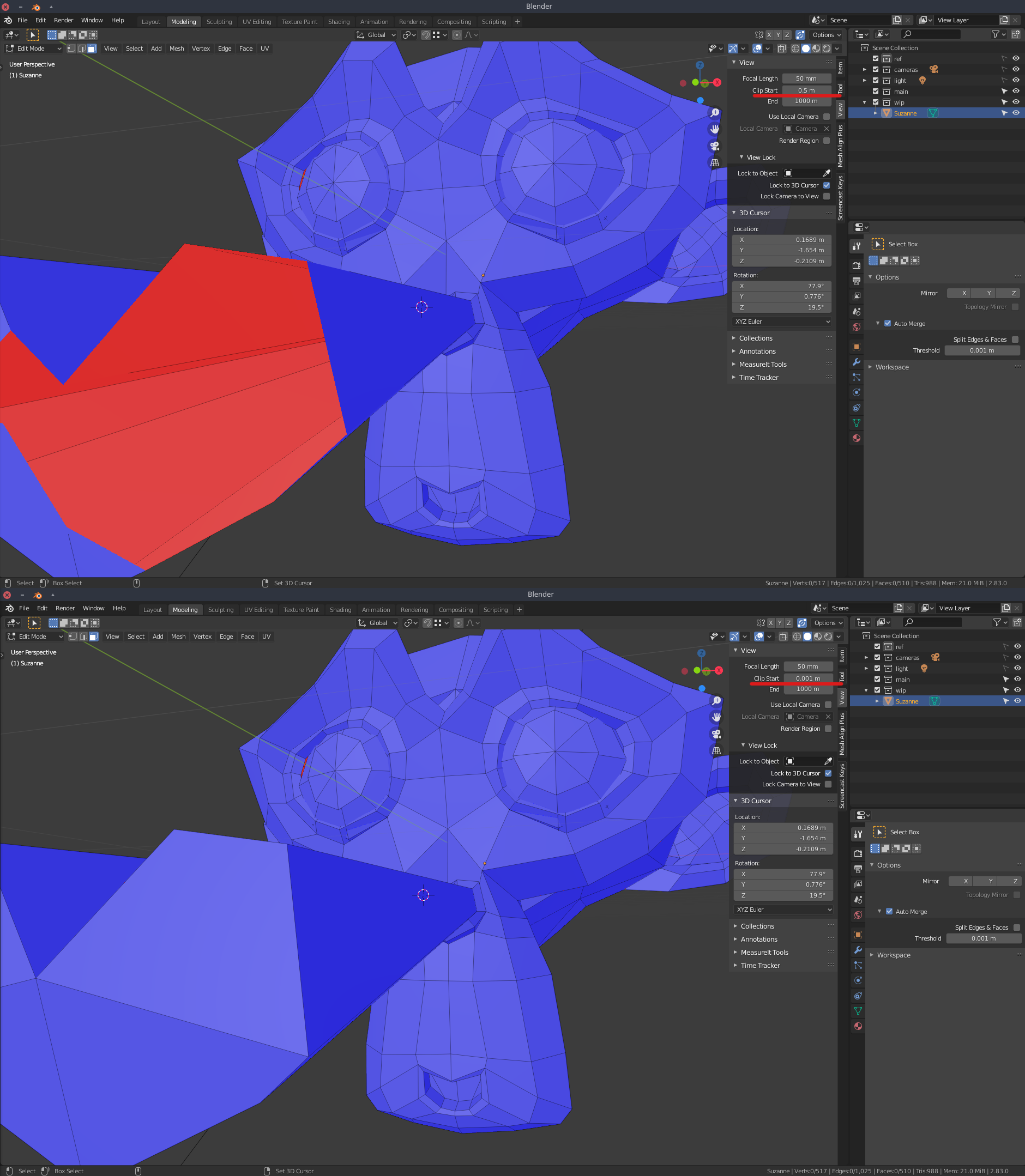Viewport: 1025px width, 1176px height.
Task: Enable Split Edges & Faces in upper window
Action: tap(1015, 340)
